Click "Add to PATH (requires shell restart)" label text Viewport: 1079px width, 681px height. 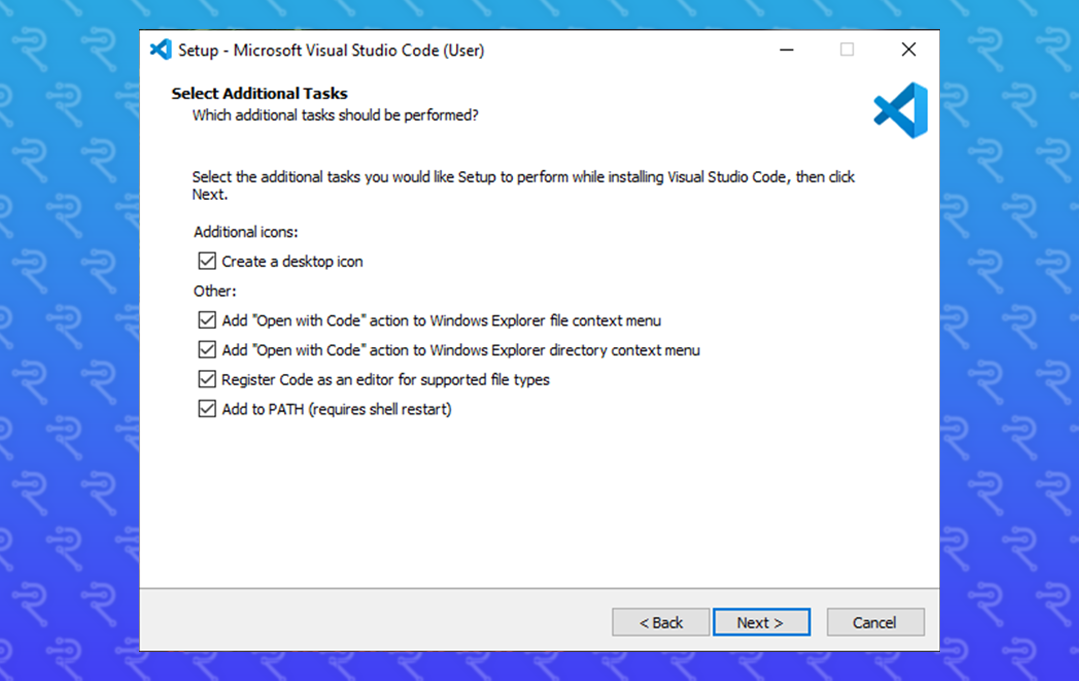pyautogui.click(x=336, y=409)
